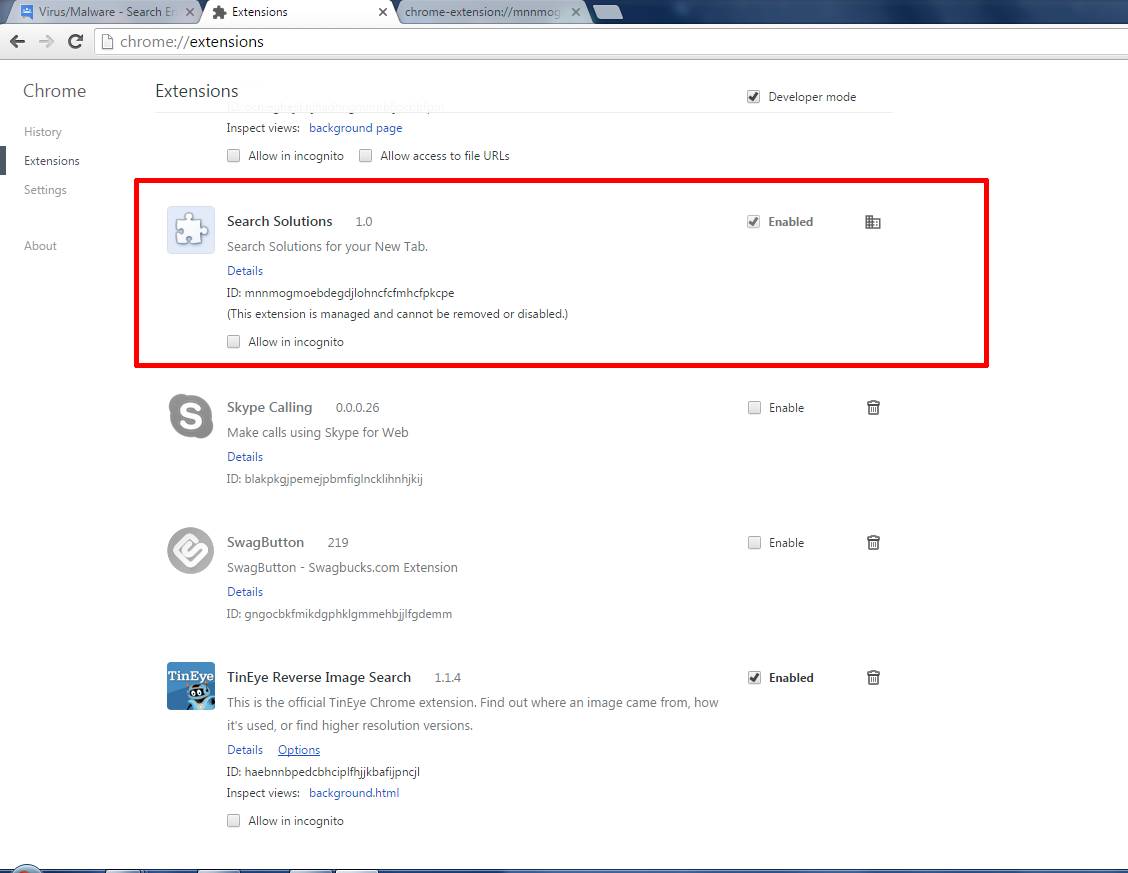Viewport: 1128px width, 873px height.
Task: Click the Skype Calling extension logo
Action: 191,416
